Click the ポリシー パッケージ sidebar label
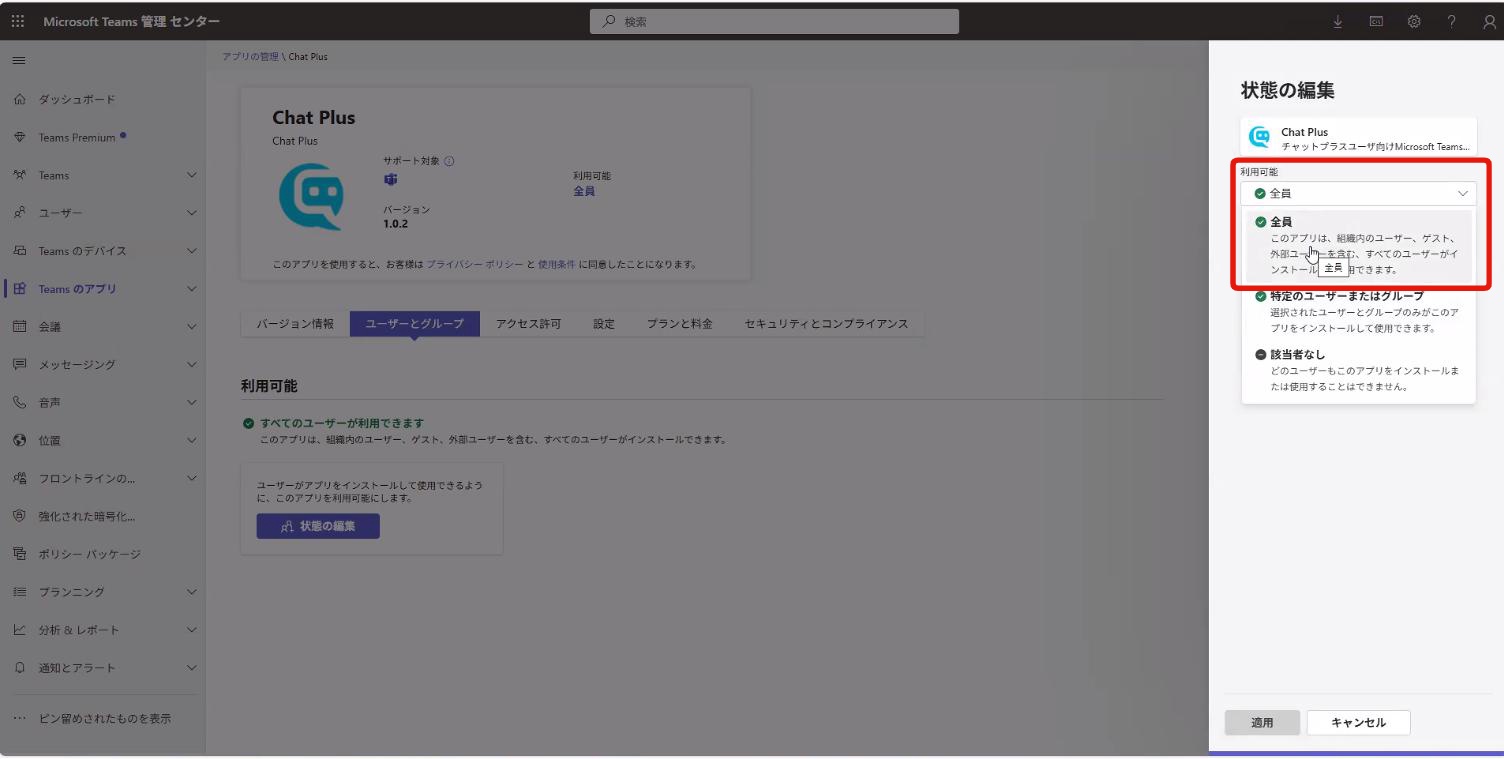 point(90,554)
